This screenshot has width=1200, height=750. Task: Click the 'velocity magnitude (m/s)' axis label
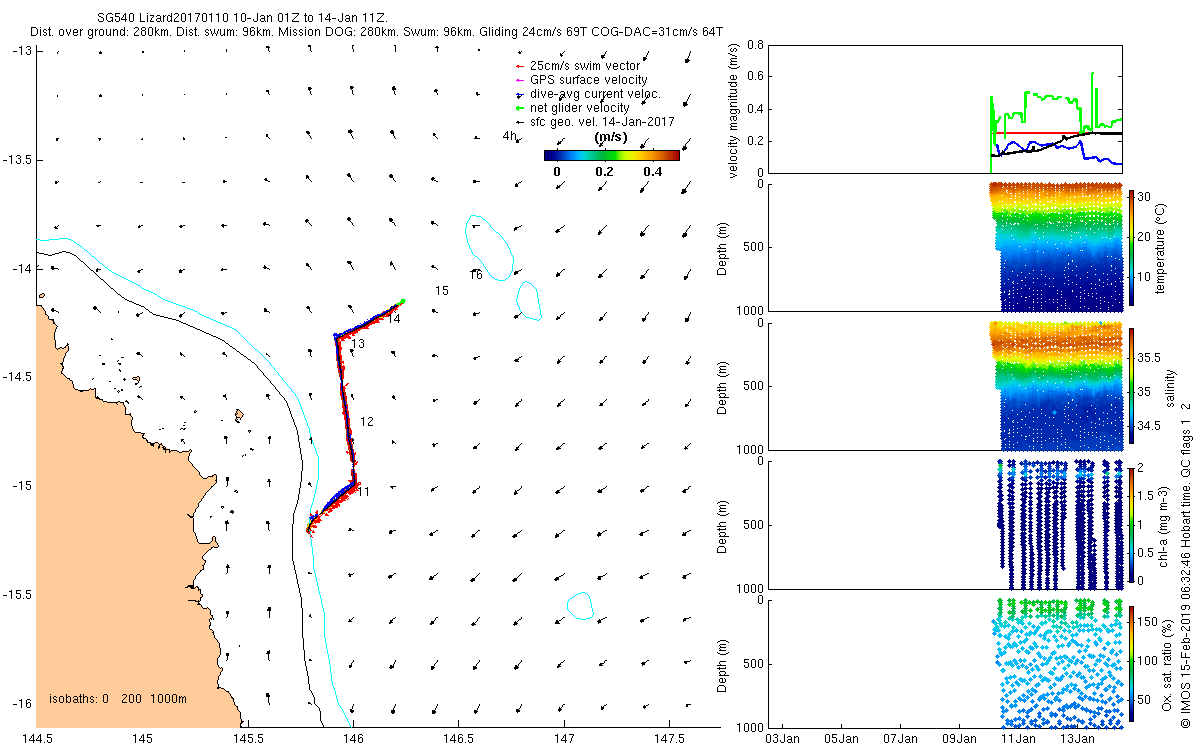[x=734, y=110]
